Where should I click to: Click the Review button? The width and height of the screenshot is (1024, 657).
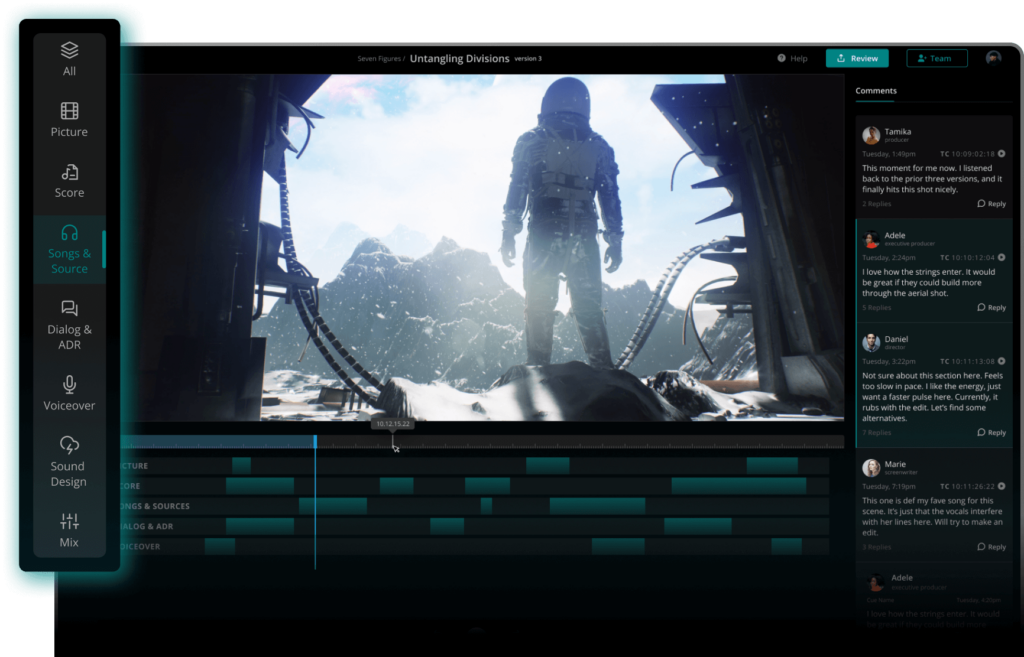click(x=857, y=58)
